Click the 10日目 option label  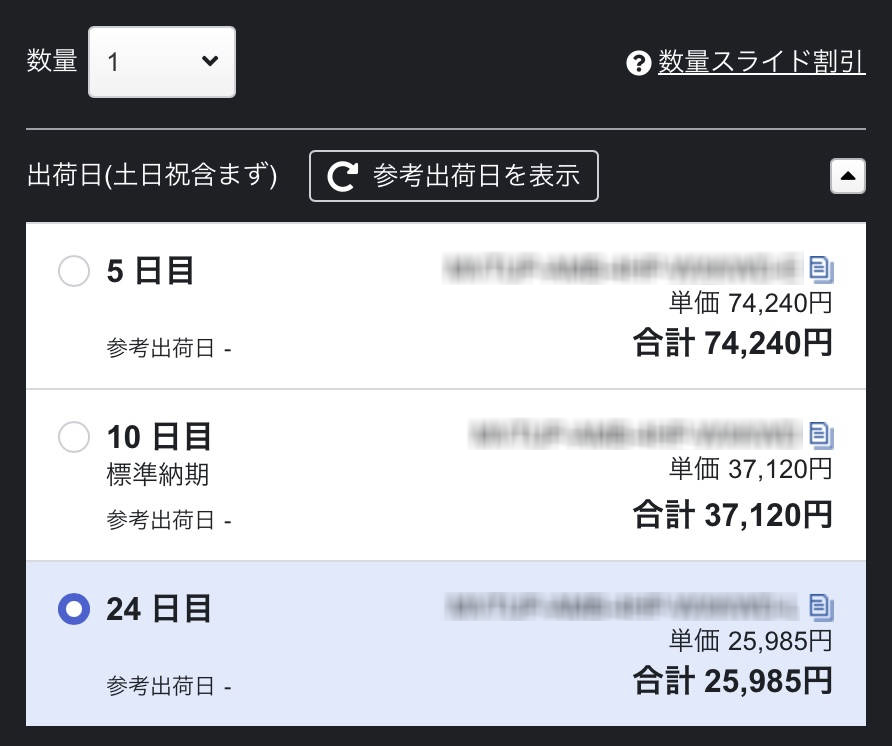[x=159, y=437]
